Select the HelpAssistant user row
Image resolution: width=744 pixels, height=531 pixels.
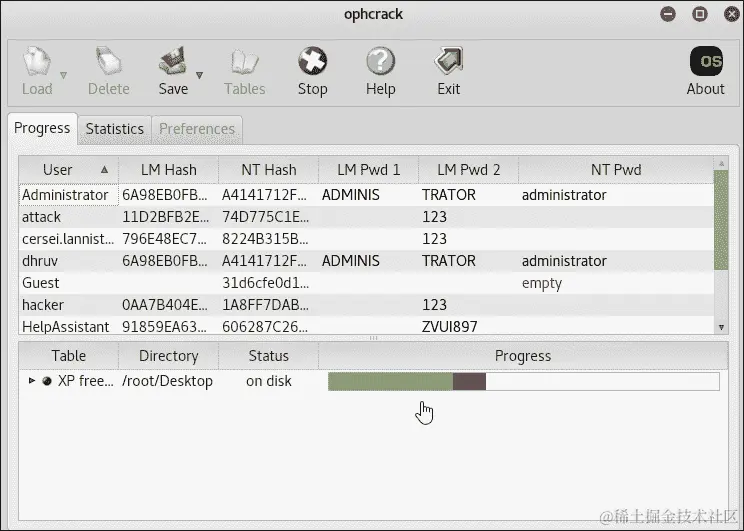(366, 326)
